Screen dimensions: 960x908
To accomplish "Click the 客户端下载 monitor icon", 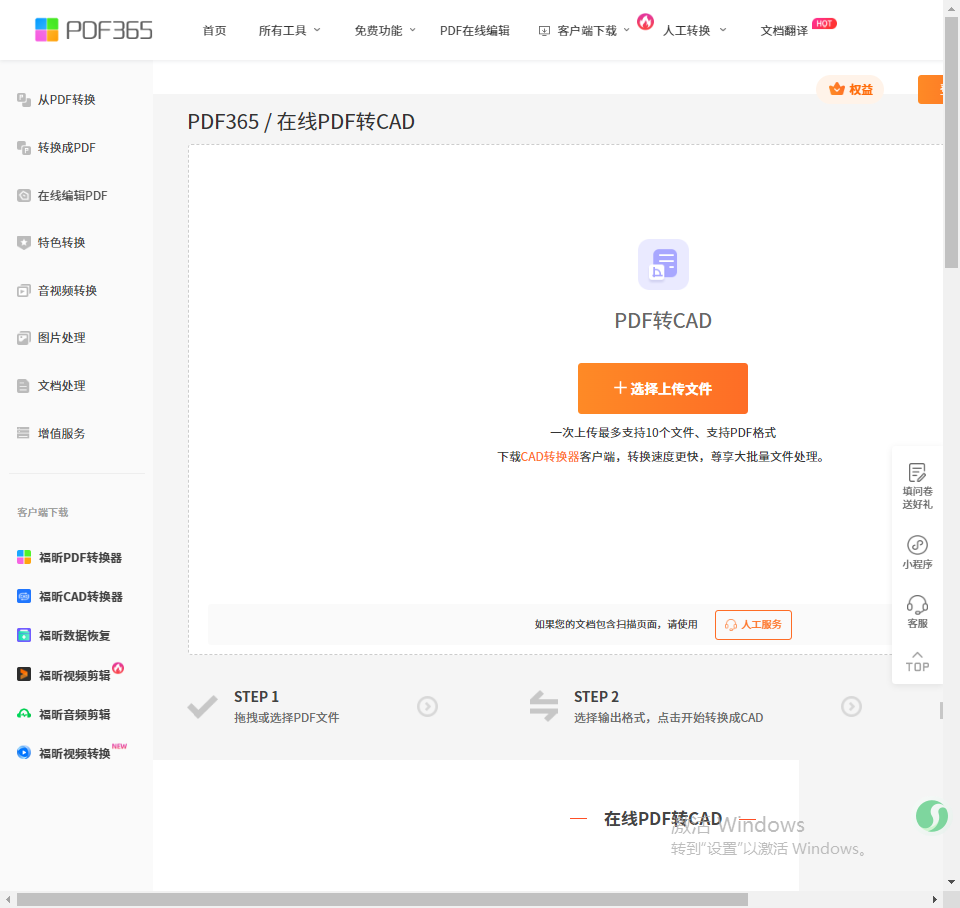I will click(544, 31).
